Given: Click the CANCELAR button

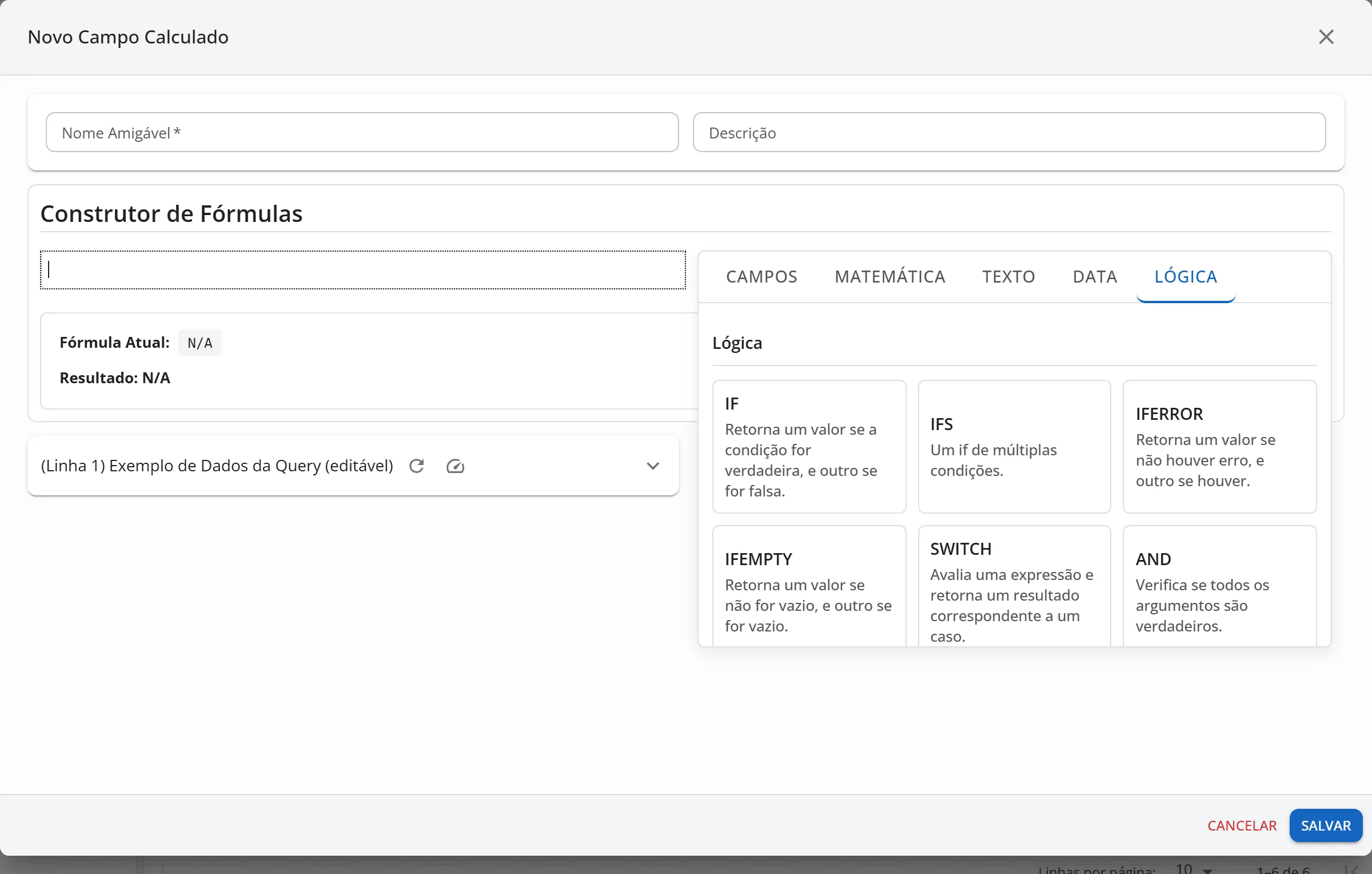Looking at the screenshot, I should 1242,825.
